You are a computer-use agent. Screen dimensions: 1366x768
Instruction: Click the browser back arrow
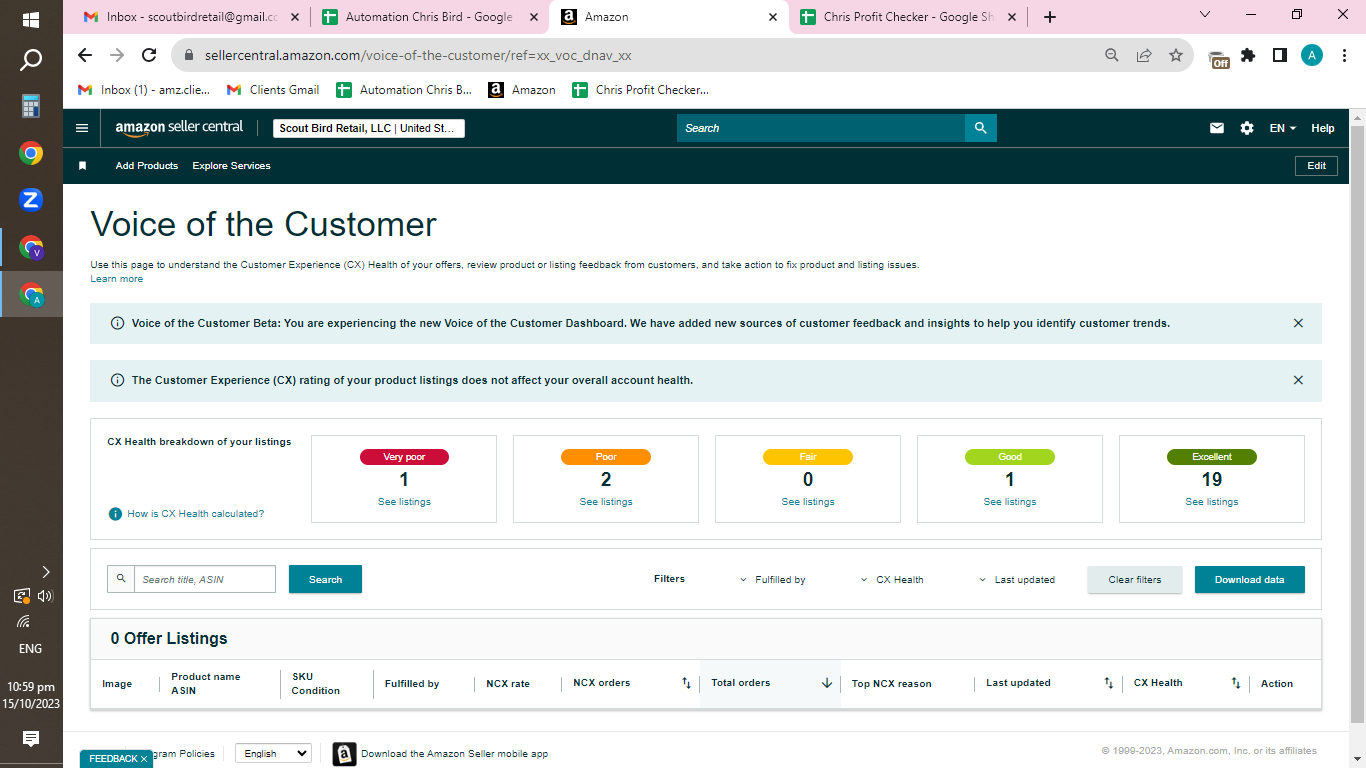[85, 55]
